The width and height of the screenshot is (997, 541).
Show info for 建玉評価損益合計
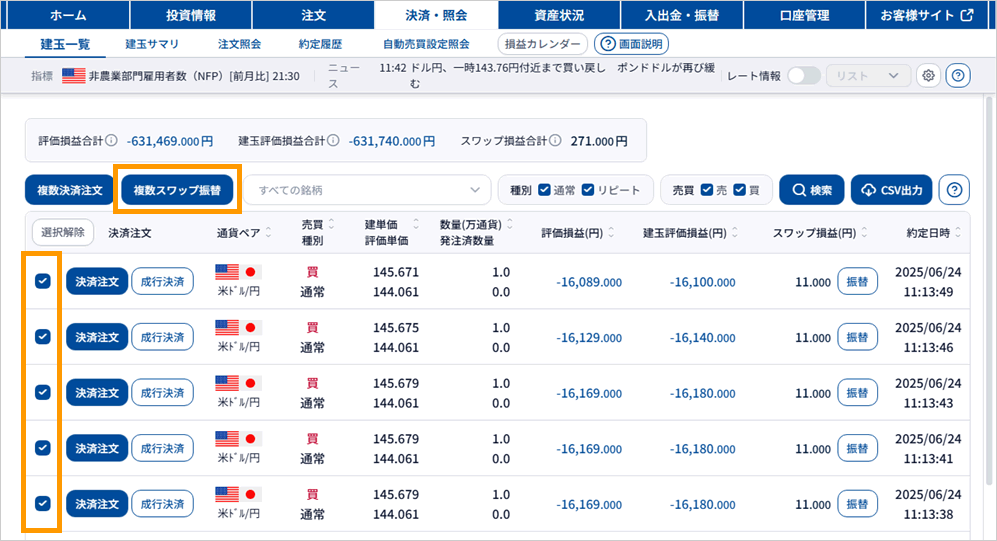point(333,140)
